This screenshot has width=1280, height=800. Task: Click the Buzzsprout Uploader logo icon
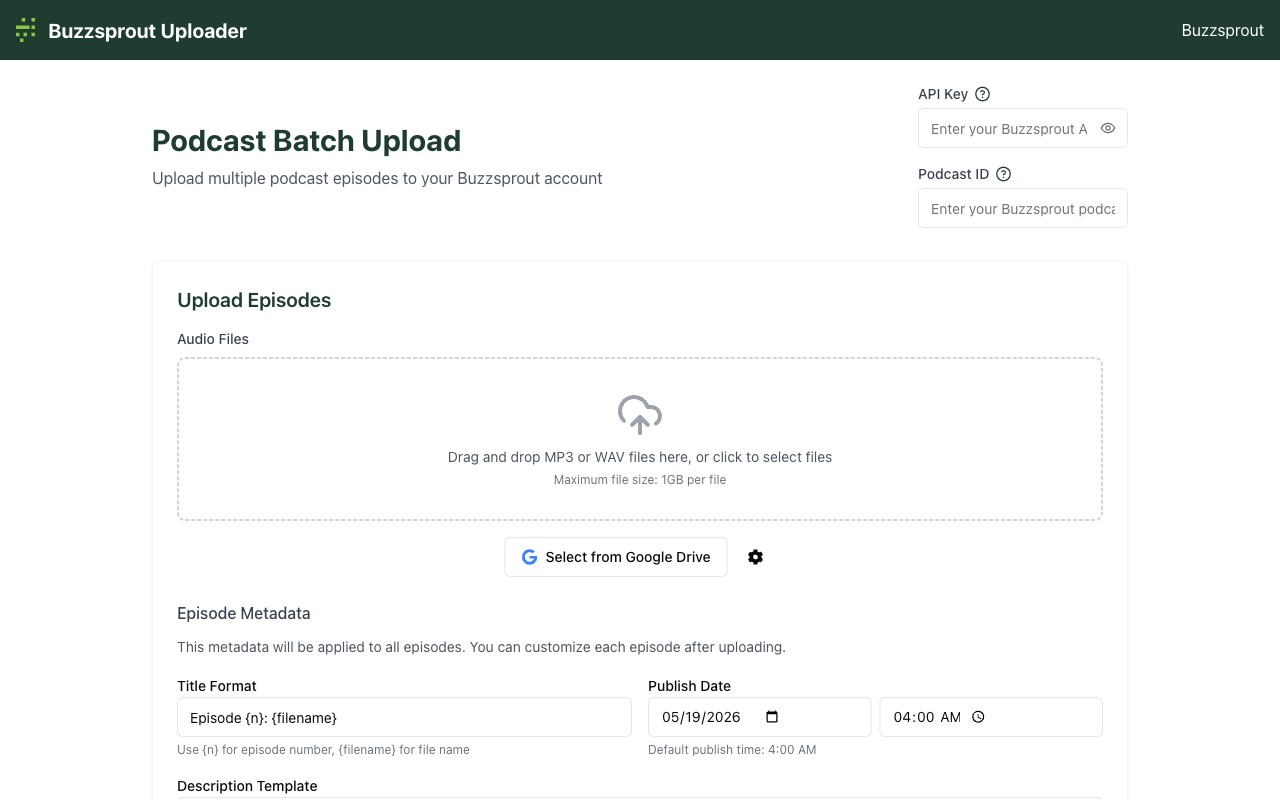pyautogui.click(x=26, y=30)
